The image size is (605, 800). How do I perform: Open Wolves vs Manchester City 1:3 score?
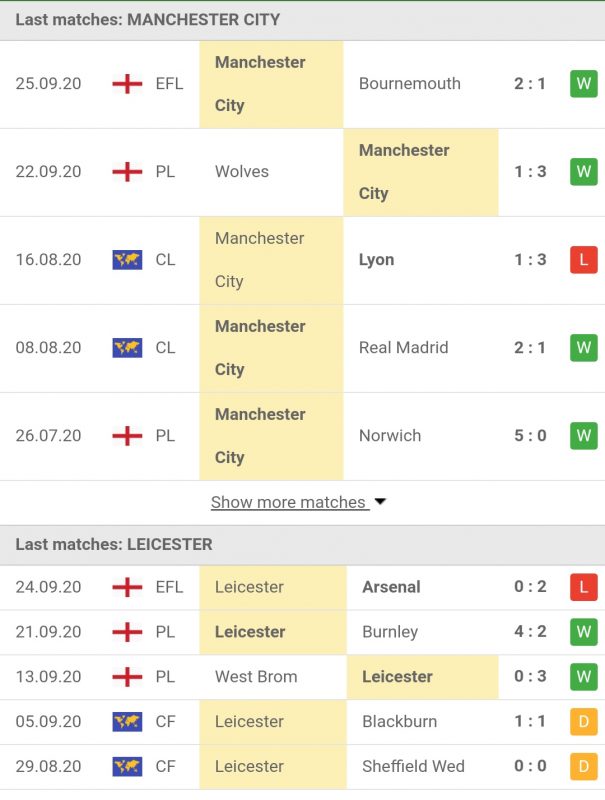(530, 172)
